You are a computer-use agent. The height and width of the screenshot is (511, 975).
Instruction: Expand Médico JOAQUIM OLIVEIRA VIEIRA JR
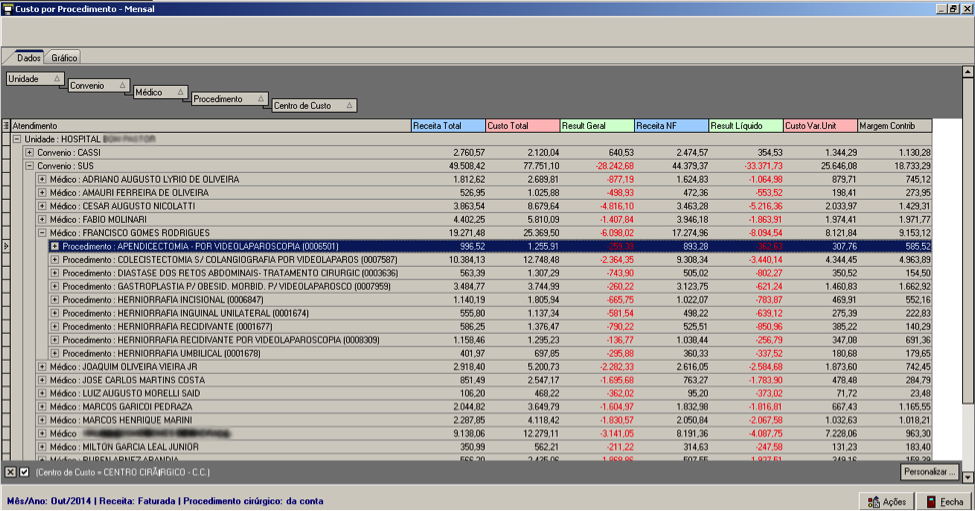[42, 367]
